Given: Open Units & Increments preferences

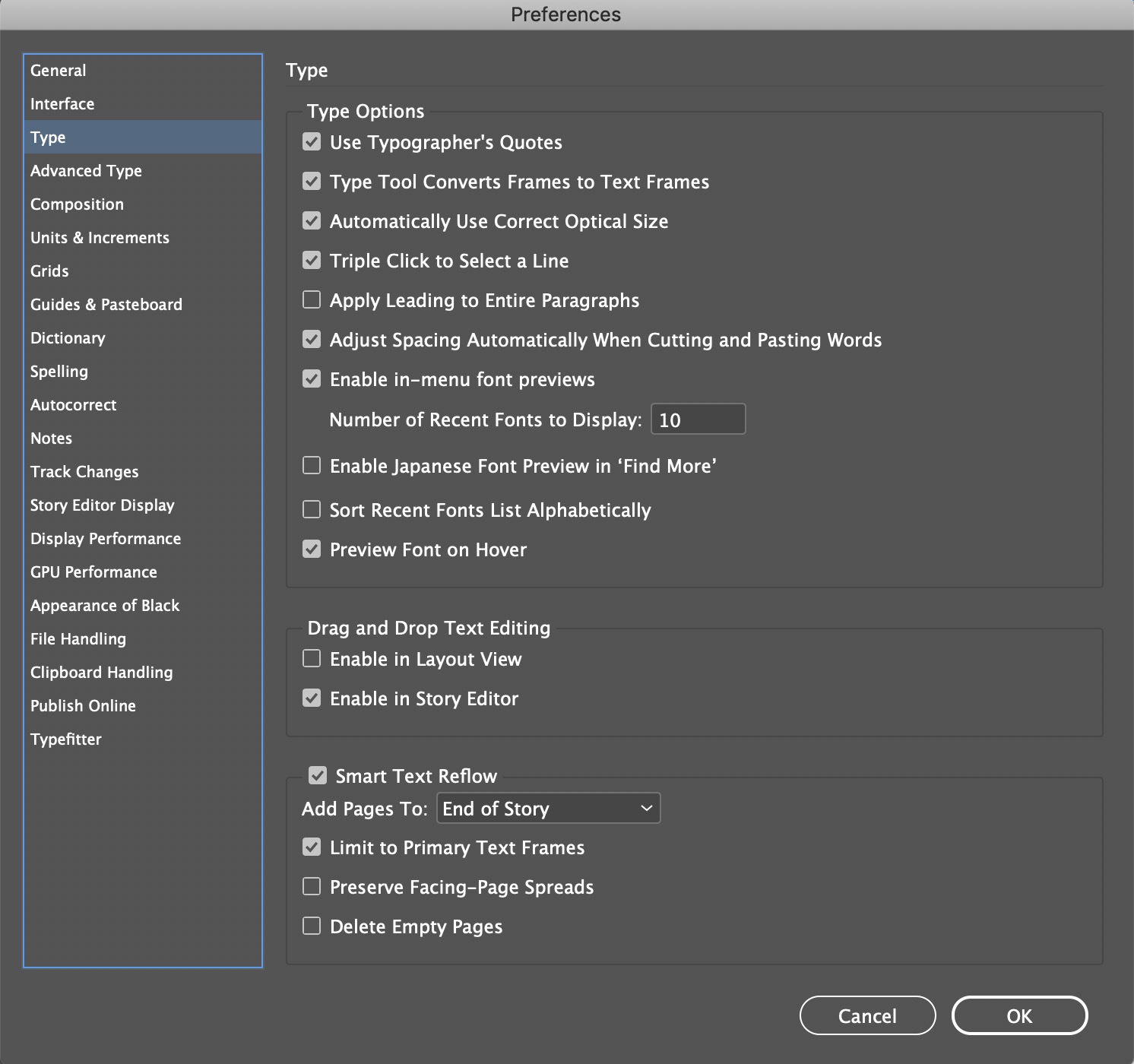Looking at the screenshot, I should [100, 238].
